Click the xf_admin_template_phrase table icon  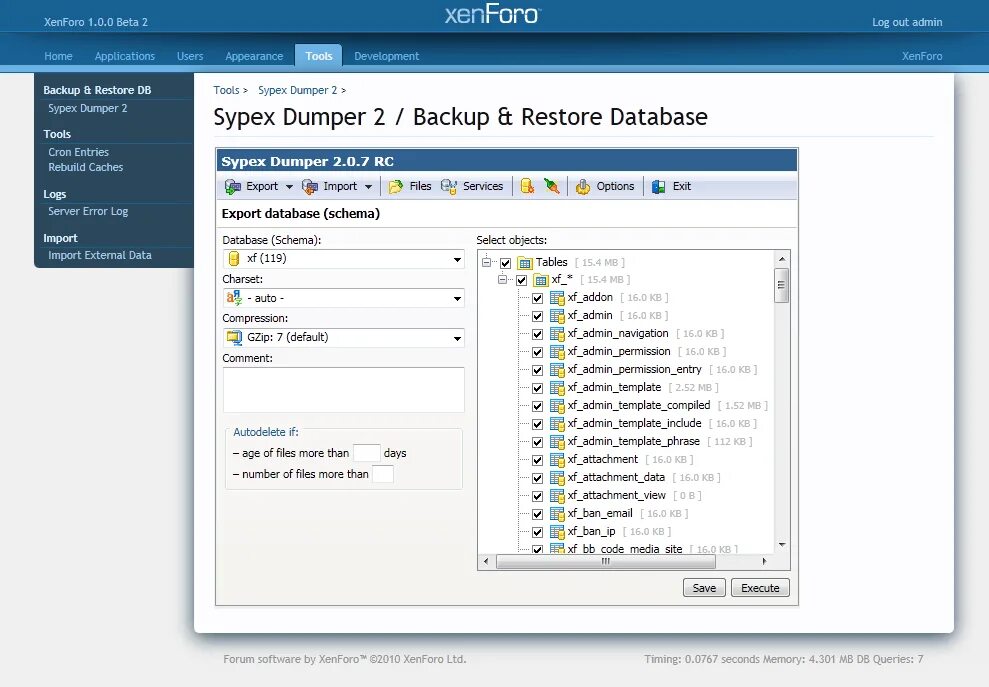pos(557,442)
